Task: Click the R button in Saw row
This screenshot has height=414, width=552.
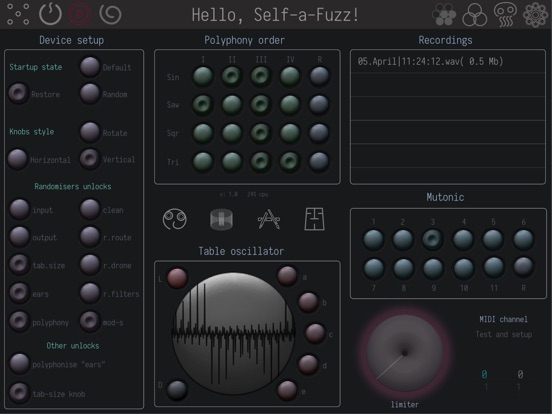Action: [x=319, y=105]
